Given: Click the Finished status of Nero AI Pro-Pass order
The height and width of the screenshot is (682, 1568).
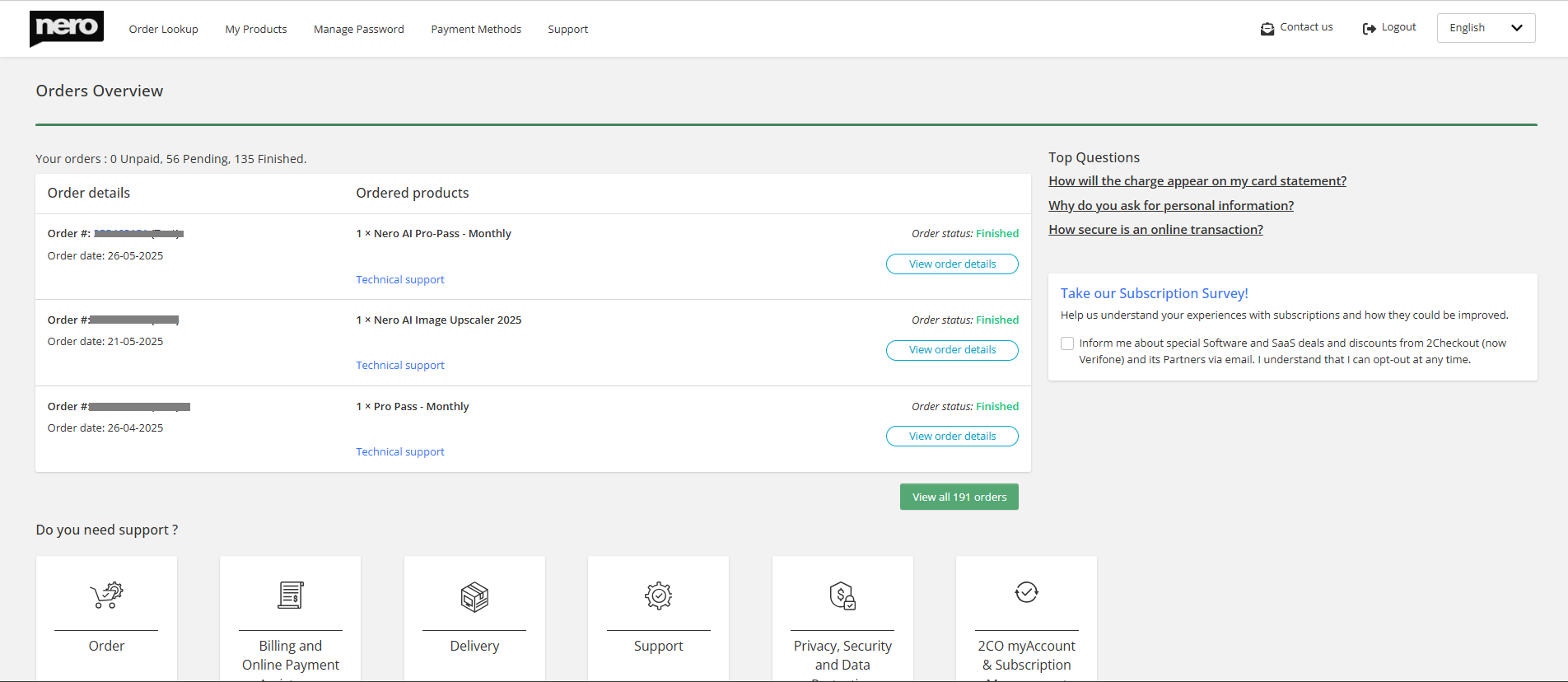Looking at the screenshot, I should 997,234.
